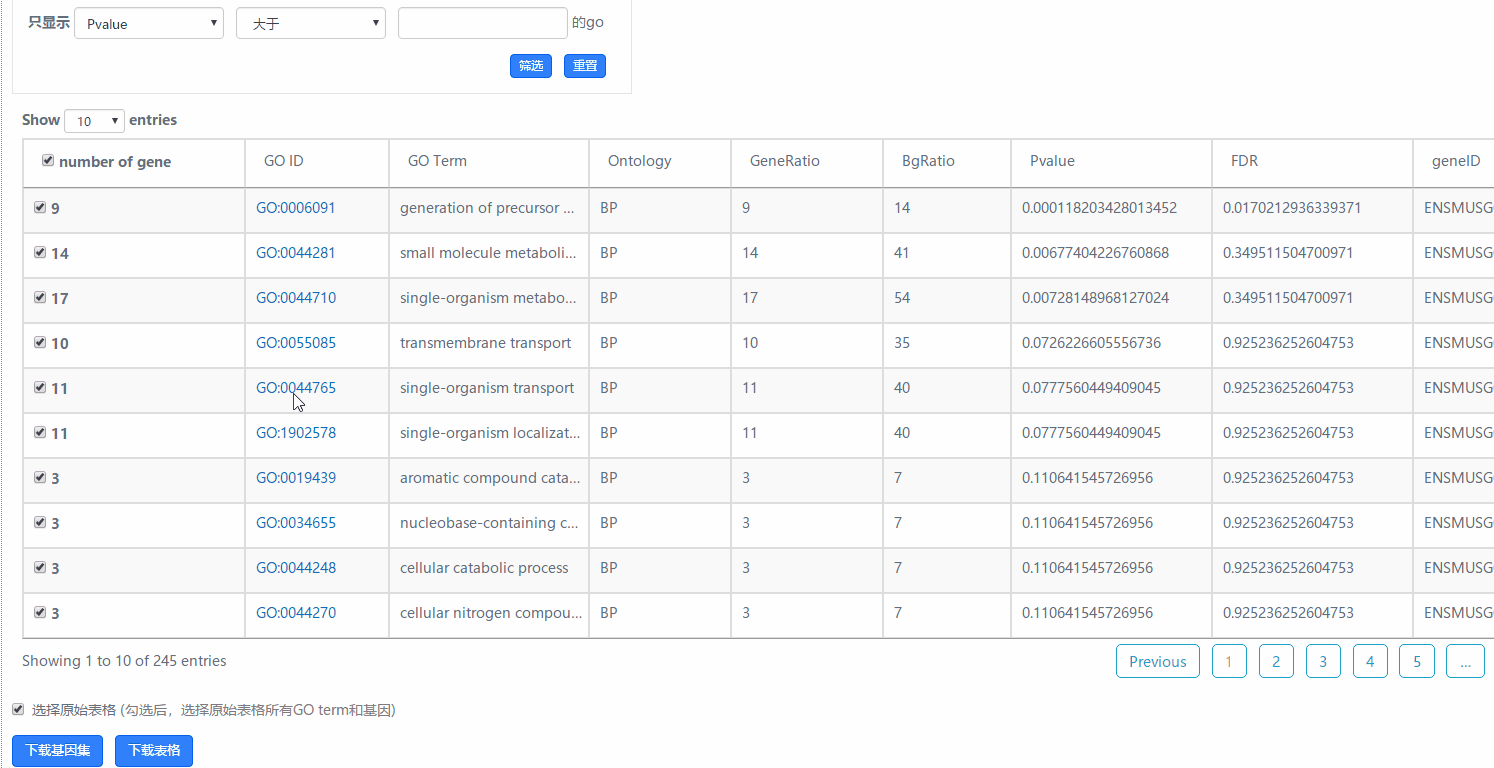
Task: Click the 筛选 filter button
Action: coord(531,66)
